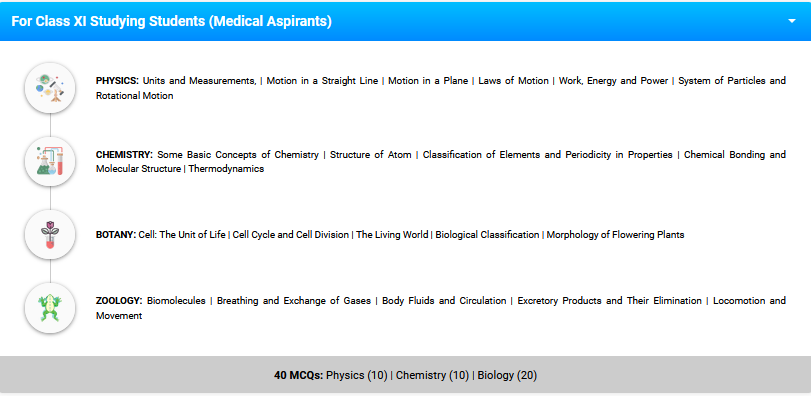Click the 40 MCQs summary bar
This screenshot has width=811, height=396.
[406, 375]
